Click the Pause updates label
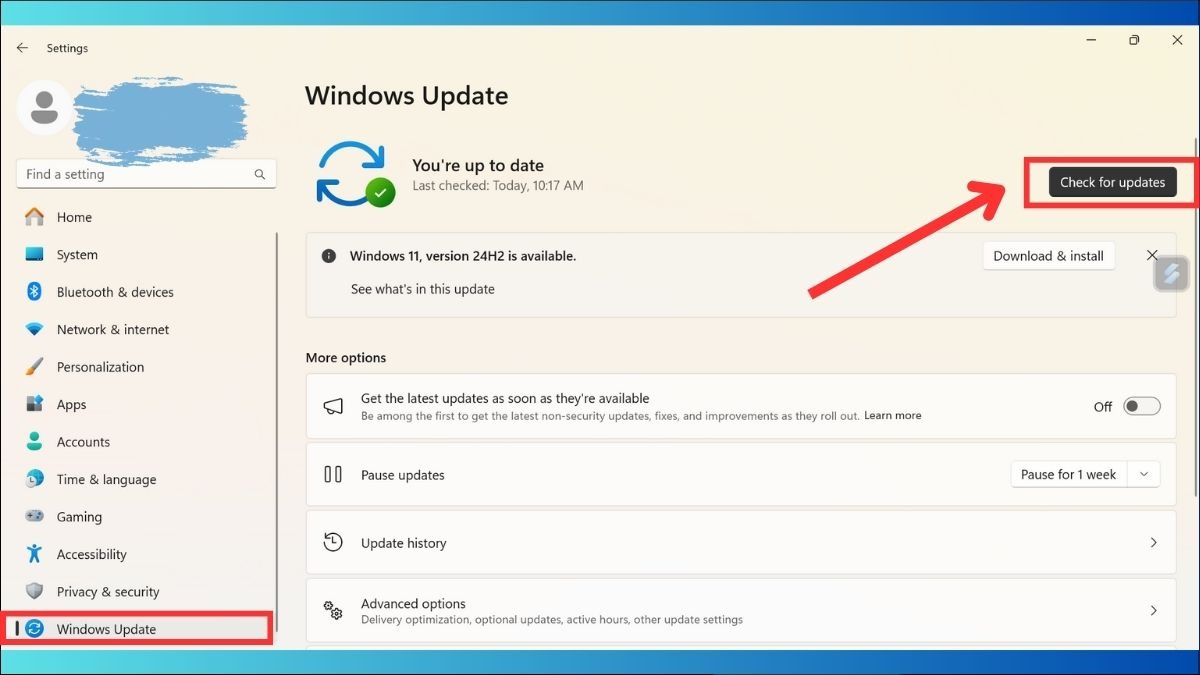Image resolution: width=1200 pixels, height=675 pixels. [402, 475]
